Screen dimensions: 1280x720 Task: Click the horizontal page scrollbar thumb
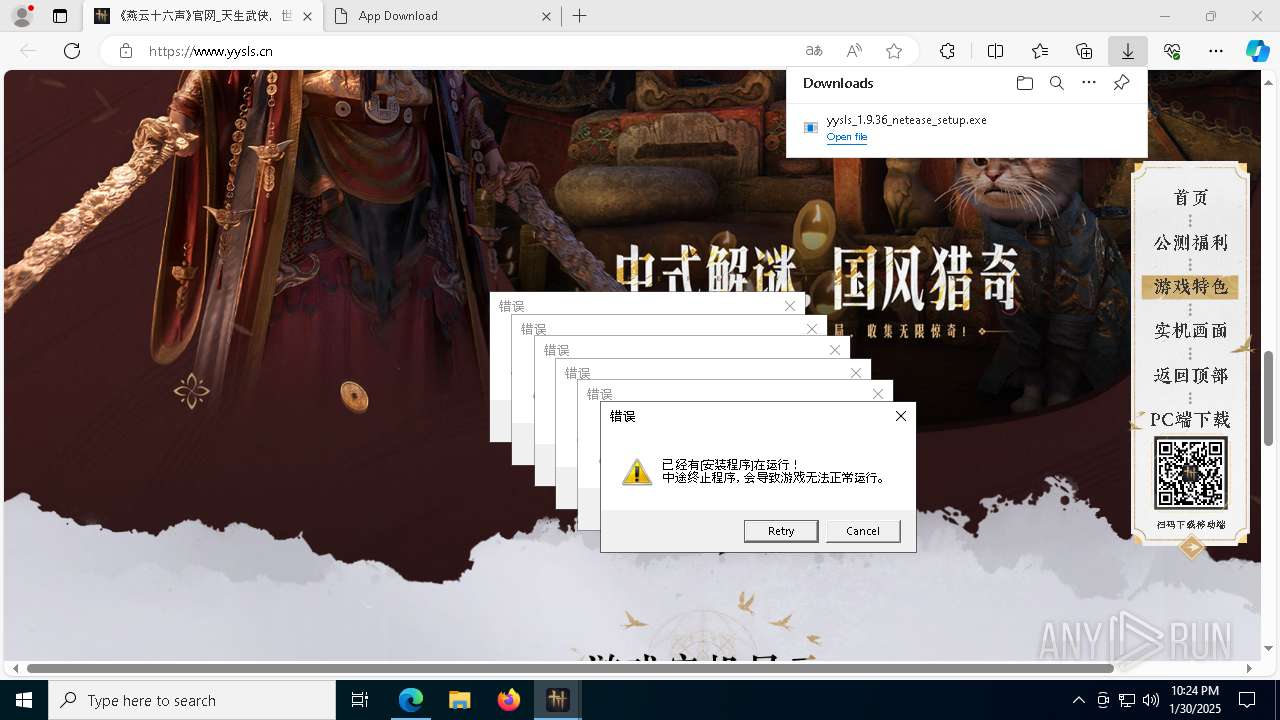pos(570,668)
